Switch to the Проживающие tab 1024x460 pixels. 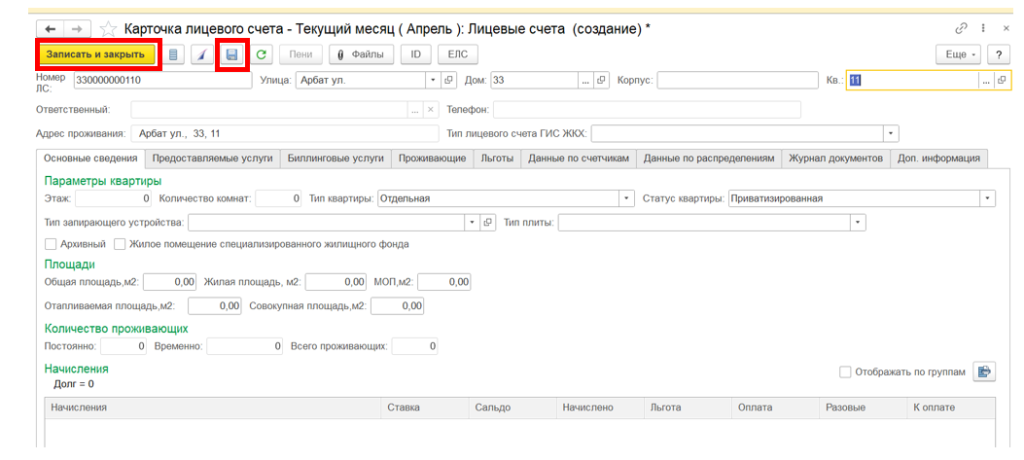coord(432,158)
